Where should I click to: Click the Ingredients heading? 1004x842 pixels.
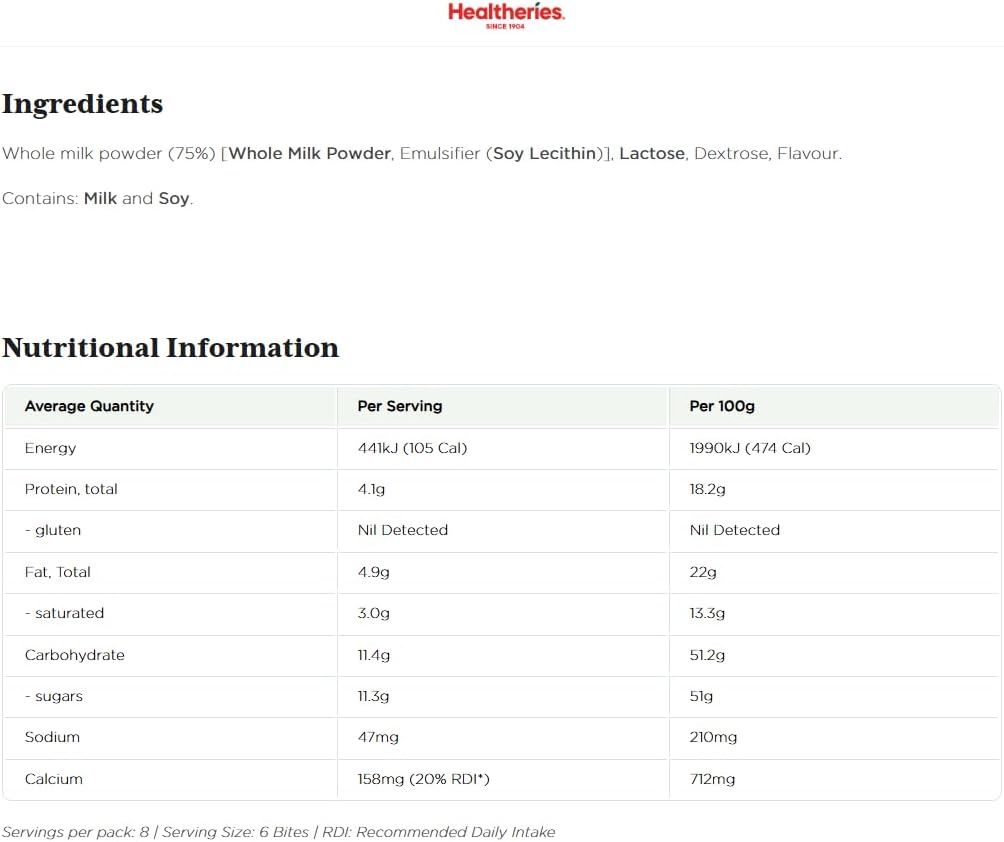[x=82, y=104]
